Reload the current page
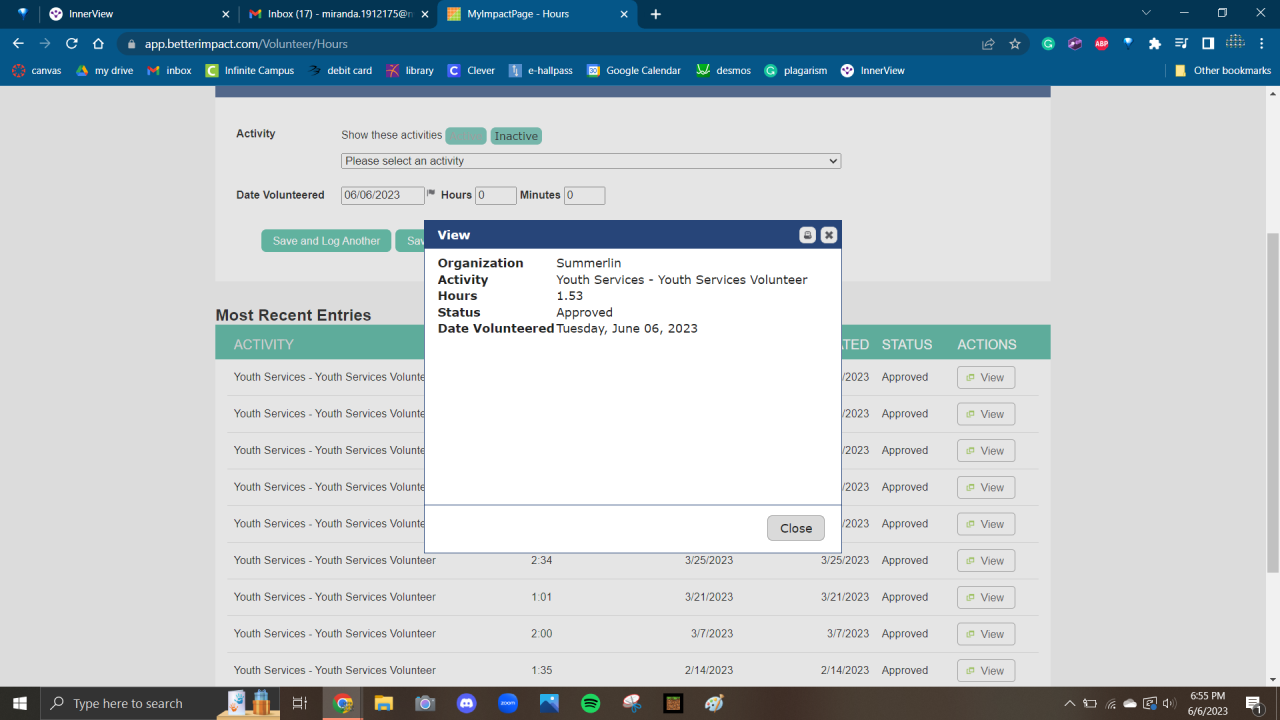This screenshot has width=1280, height=720. click(72, 43)
